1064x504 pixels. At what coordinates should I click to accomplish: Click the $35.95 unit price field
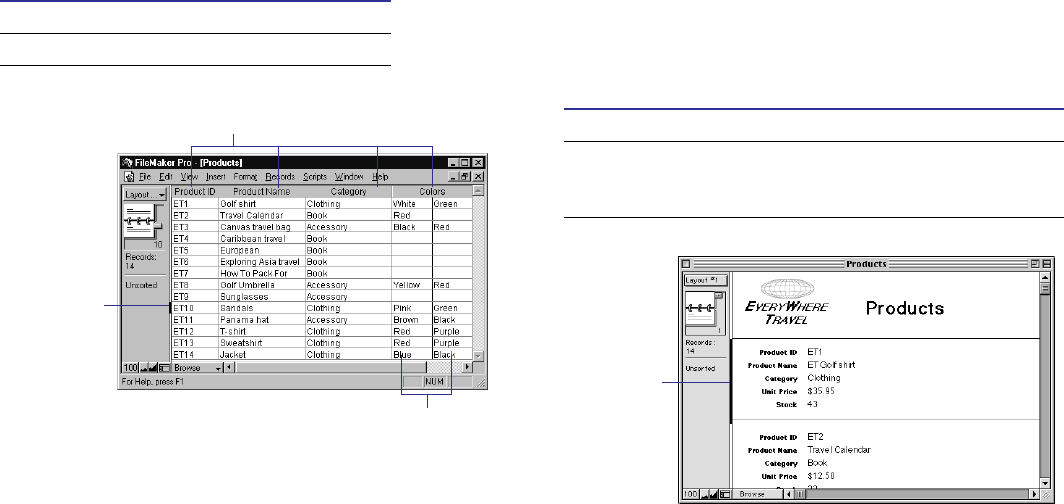(x=821, y=391)
